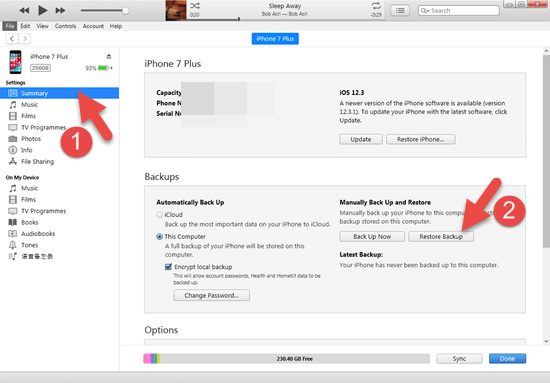Click the 256GB capacity badge
Viewport: 550px width, 383px height.
tap(40, 68)
